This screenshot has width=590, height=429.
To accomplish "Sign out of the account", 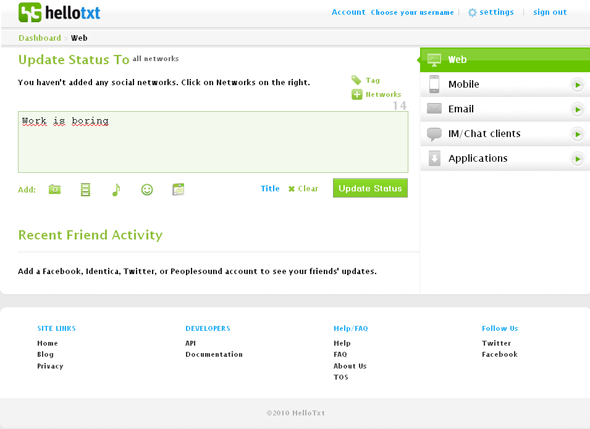I will tap(550, 12).
